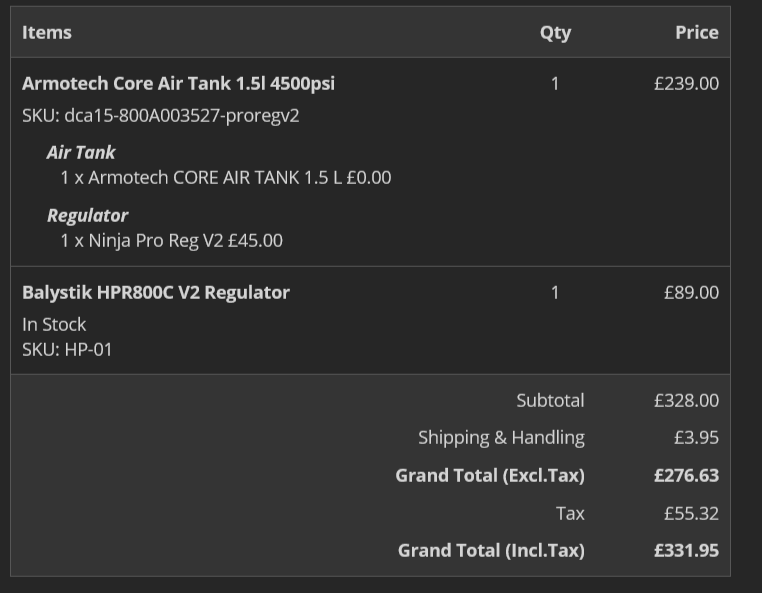Click the Shipping & Handling label

(x=501, y=437)
